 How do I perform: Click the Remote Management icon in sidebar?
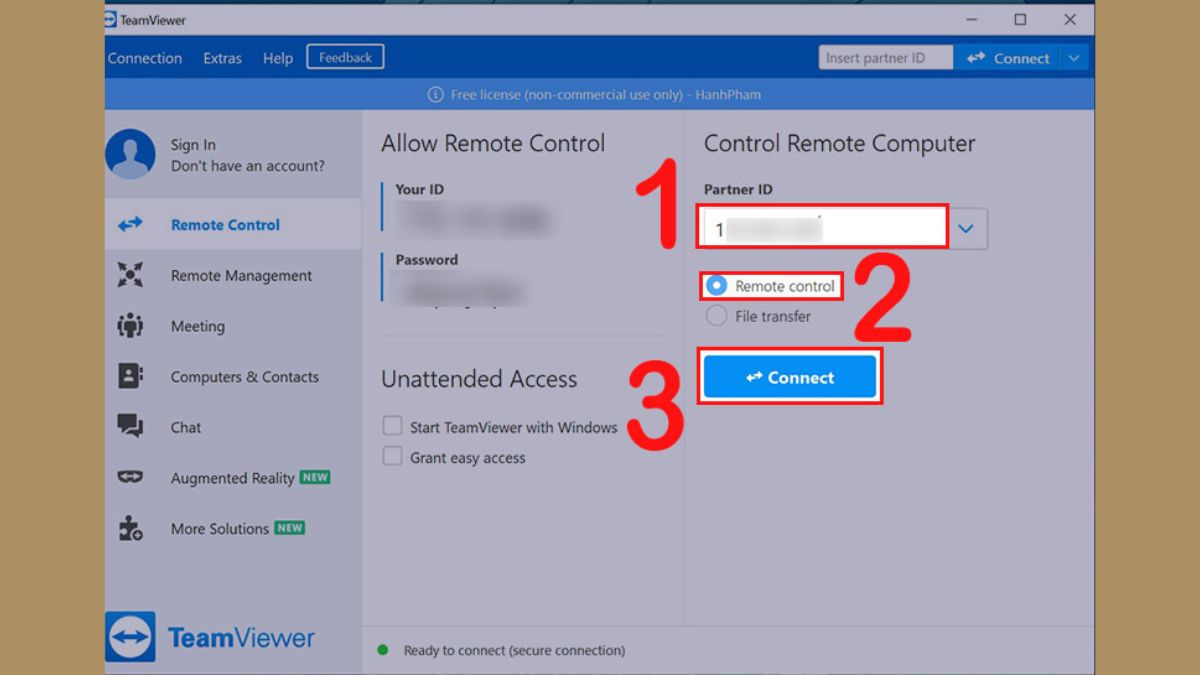(130, 275)
